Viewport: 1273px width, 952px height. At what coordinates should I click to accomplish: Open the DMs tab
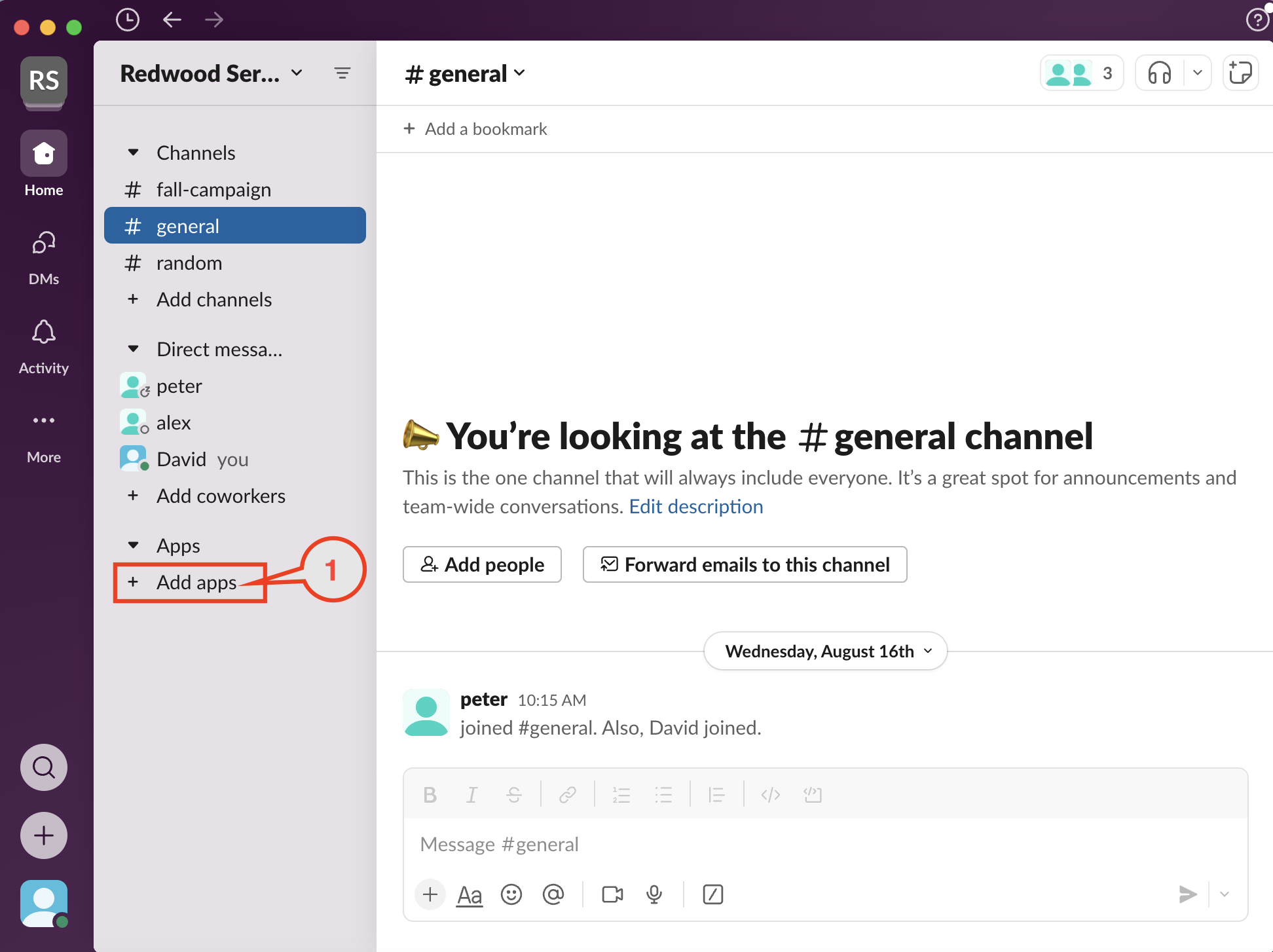pos(44,259)
